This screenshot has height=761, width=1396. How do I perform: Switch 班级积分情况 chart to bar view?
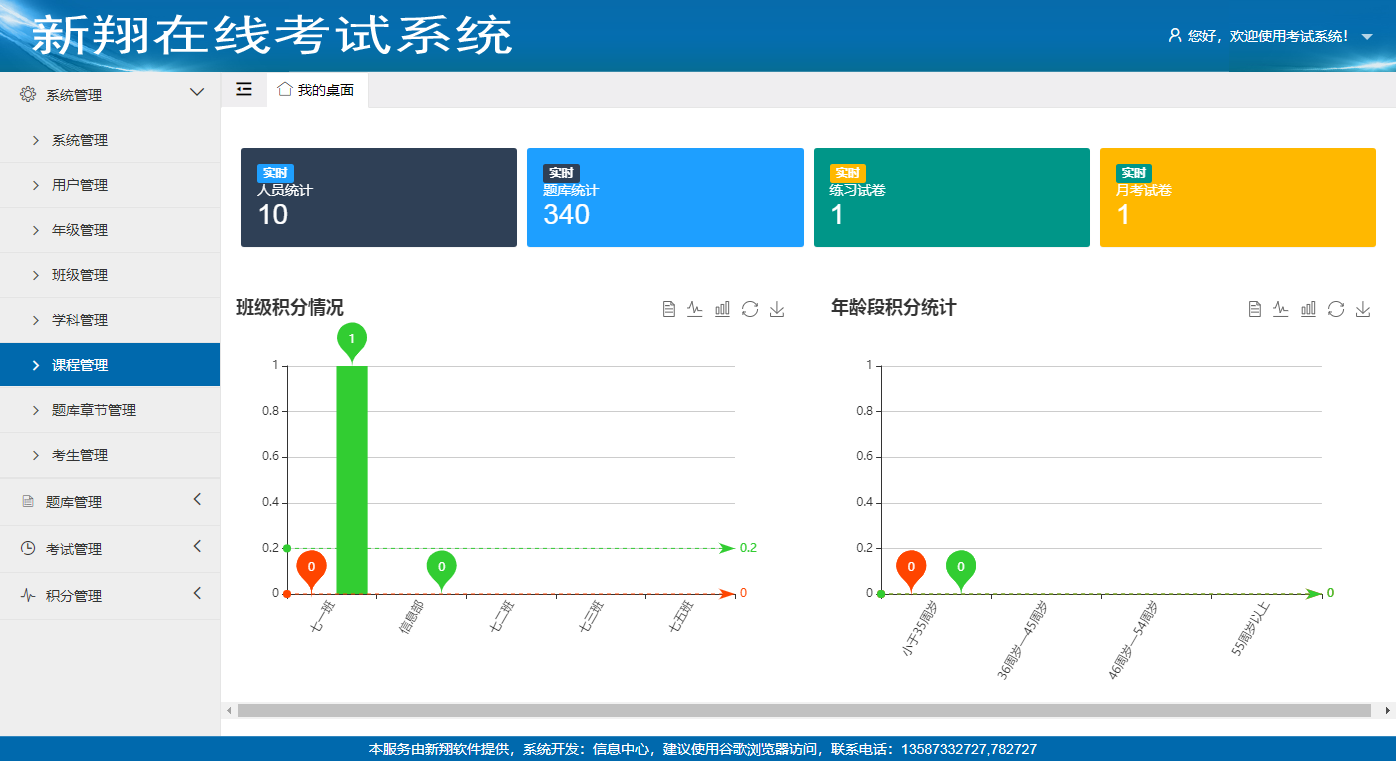click(x=722, y=309)
